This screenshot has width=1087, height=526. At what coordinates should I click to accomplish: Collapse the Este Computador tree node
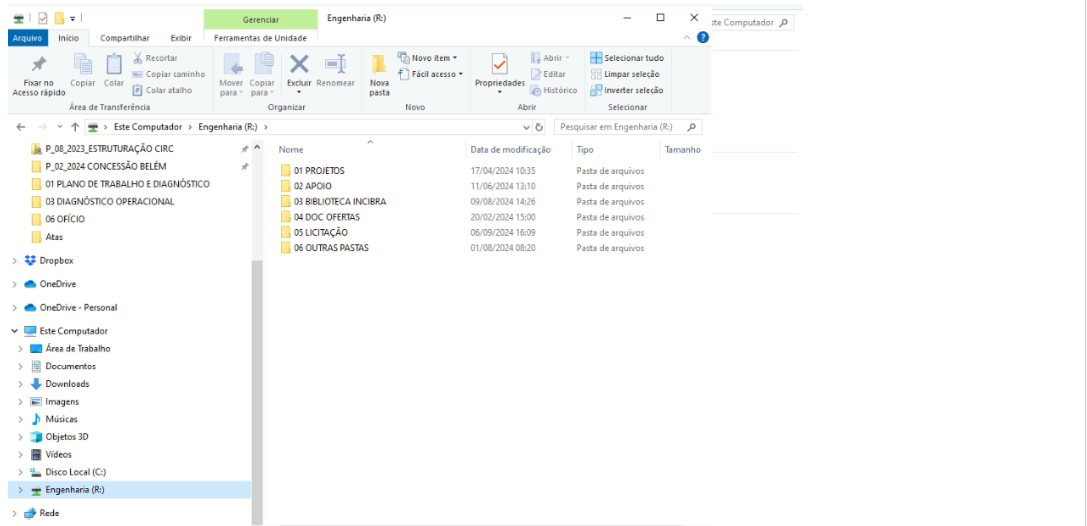14,331
